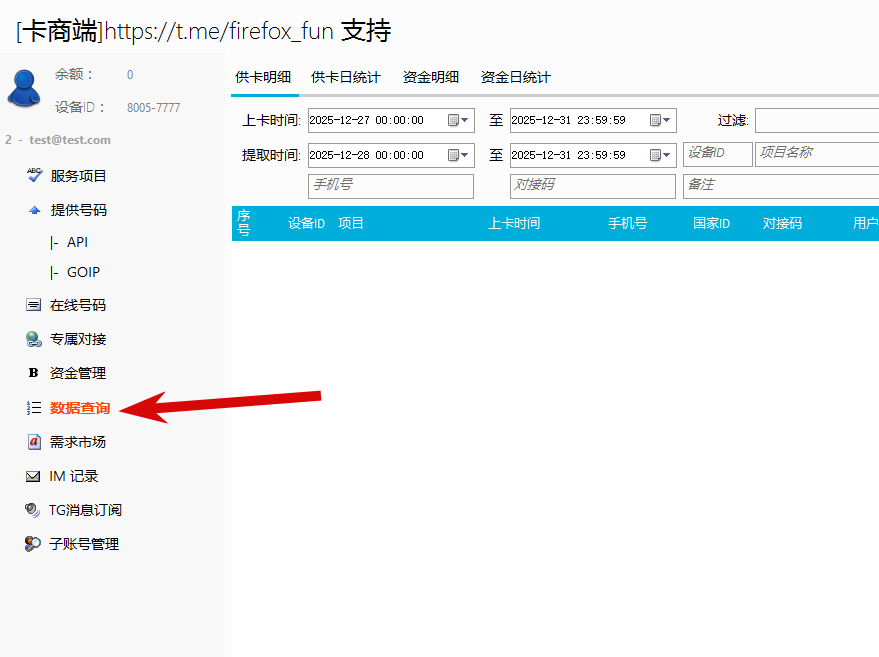Switch to the 供卡明细 tab
Image resolution: width=879 pixels, height=657 pixels.
coord(263,77)
